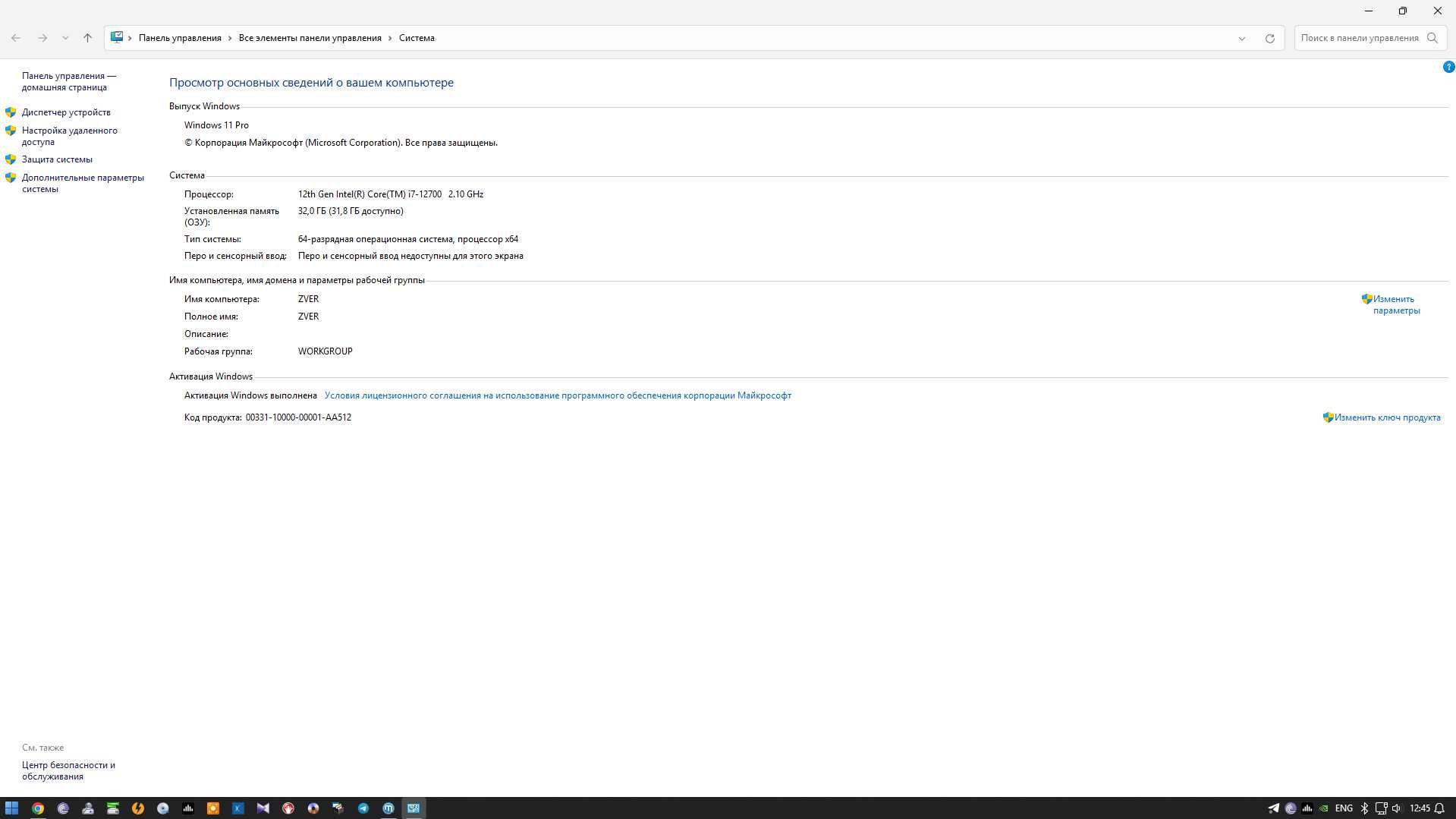The height and width of the screenshot is (819, 1456).
Task: Click the 'ZVER' value next to 'Имя компьютера'
Action: (x=308, y=299)
